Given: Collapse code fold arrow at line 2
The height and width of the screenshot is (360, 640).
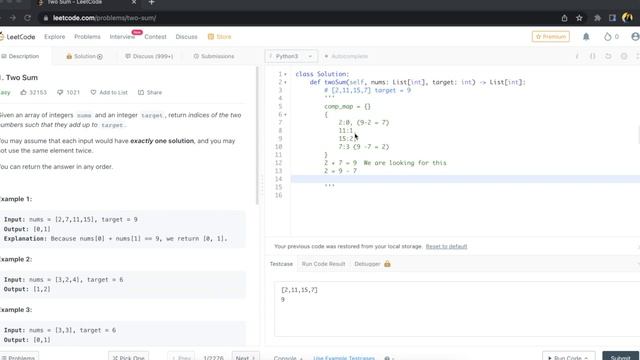Looking at the screenshot, I should coord(285,82).
